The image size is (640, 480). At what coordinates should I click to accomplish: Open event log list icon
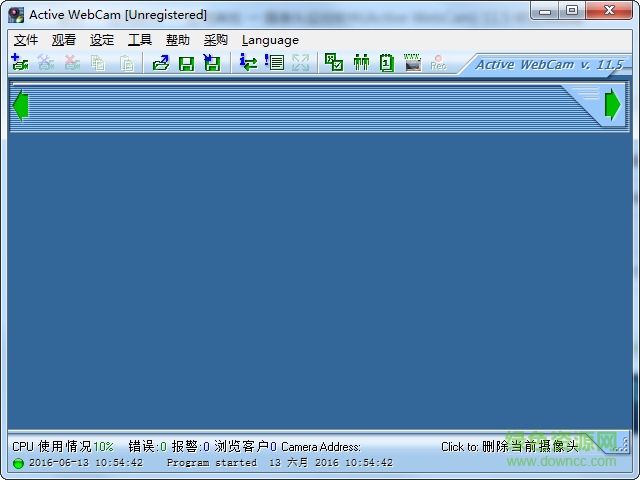[x=274, y=63]
